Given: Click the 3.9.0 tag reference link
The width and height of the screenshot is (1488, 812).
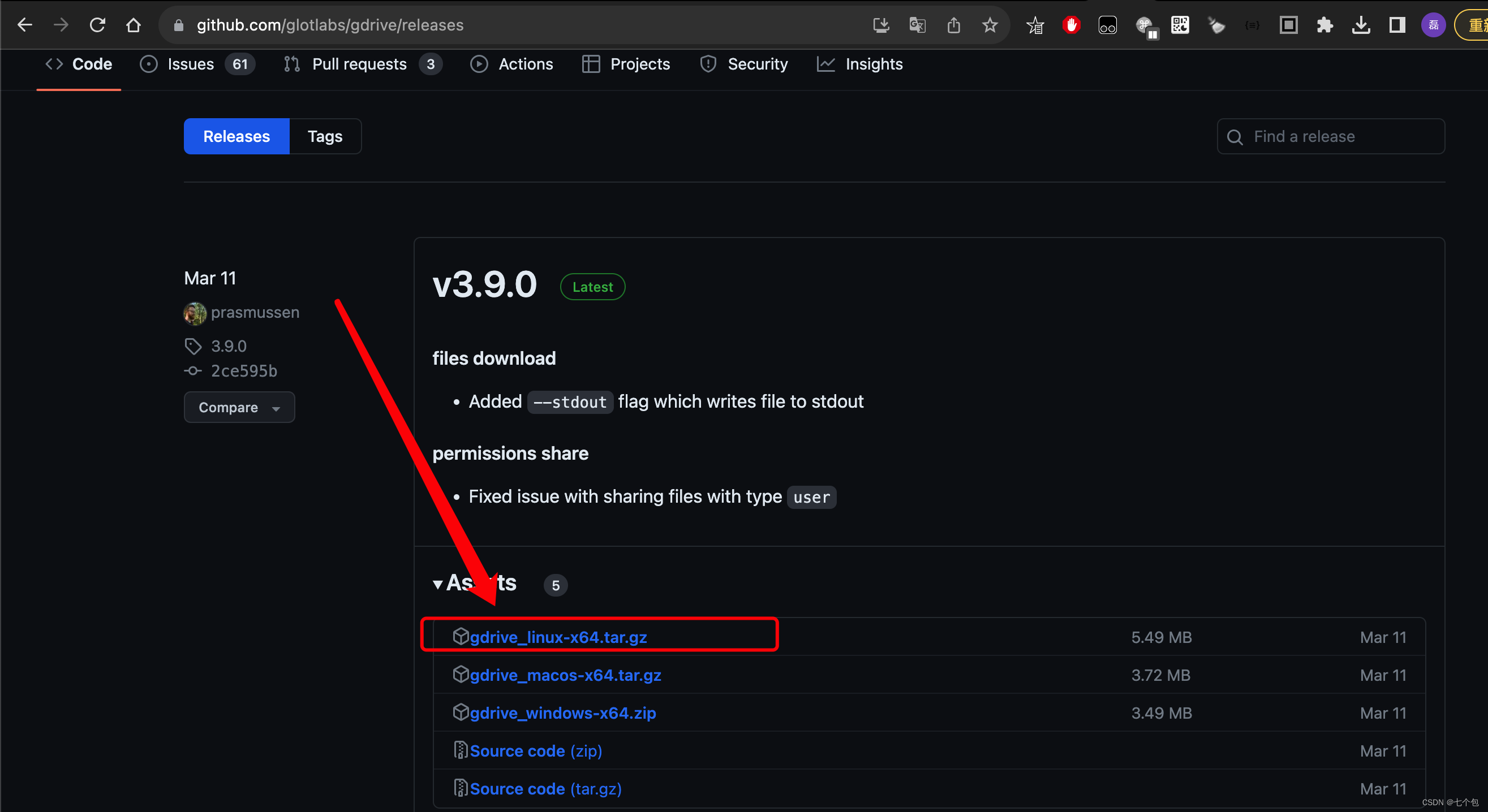Looking at the screenshot, I should pyautogui.click(x=228, y=345).
